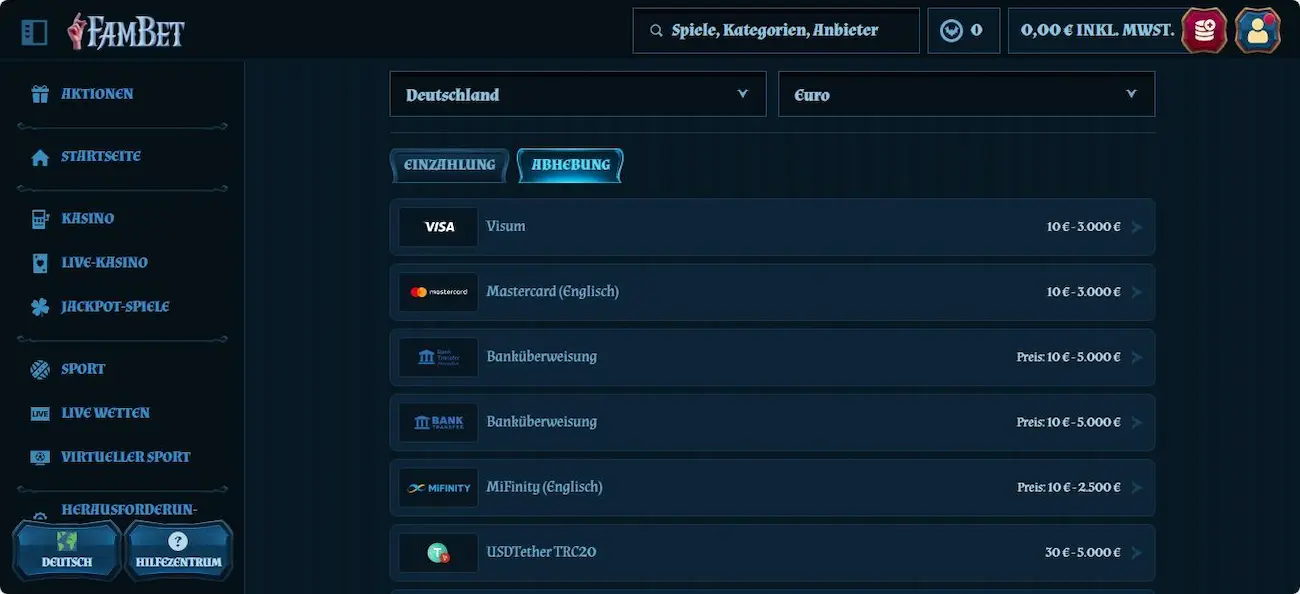The width and height of the screenshot is (1300, 594).
Task: Click the monitor icon beside Virtueller Sport
Action: pyautogui.click(x=40, y=457)
